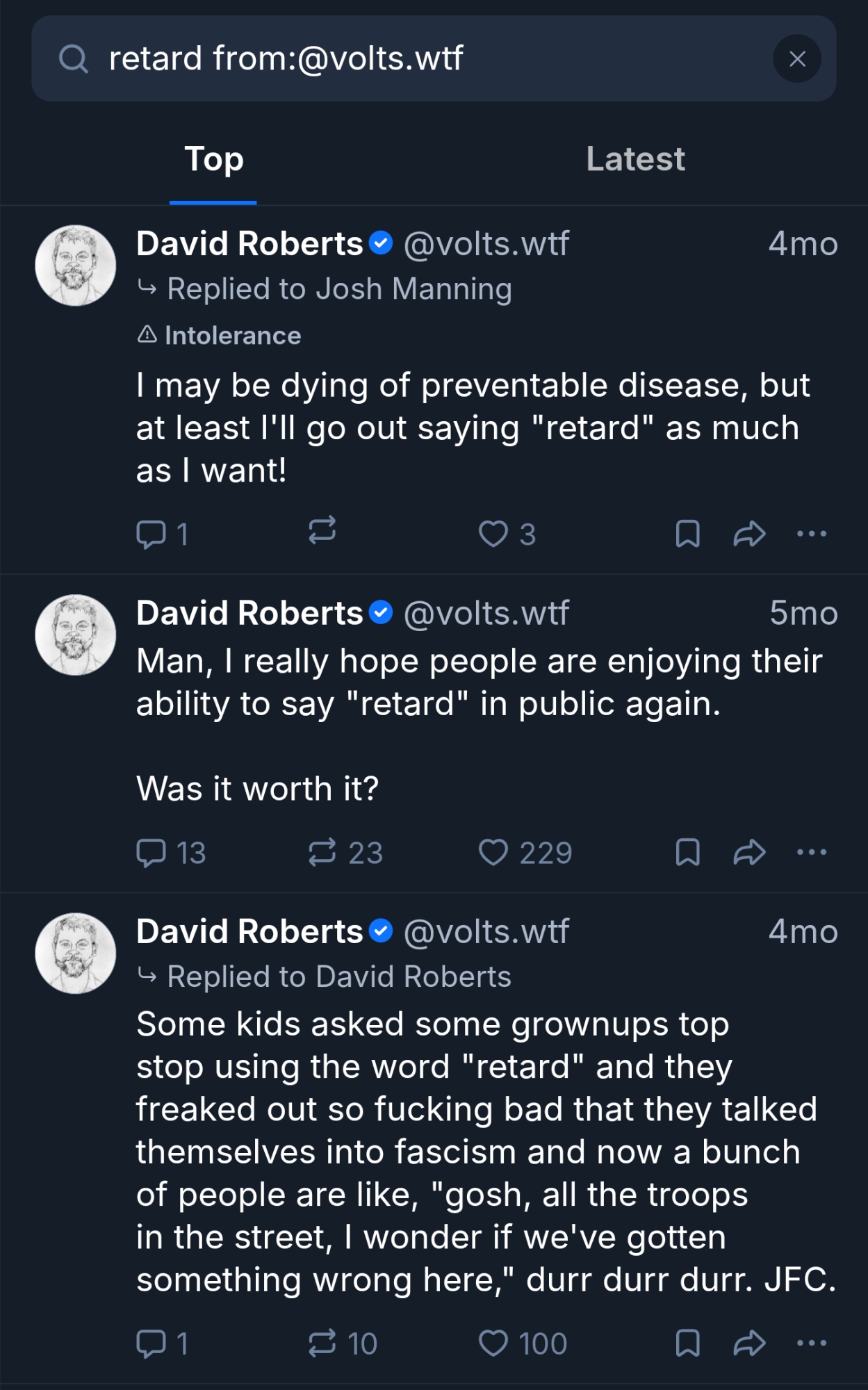The height and width of the screenshot is (1390, 868).
Task: Select the Top results tab
Action: coord(213,159)
